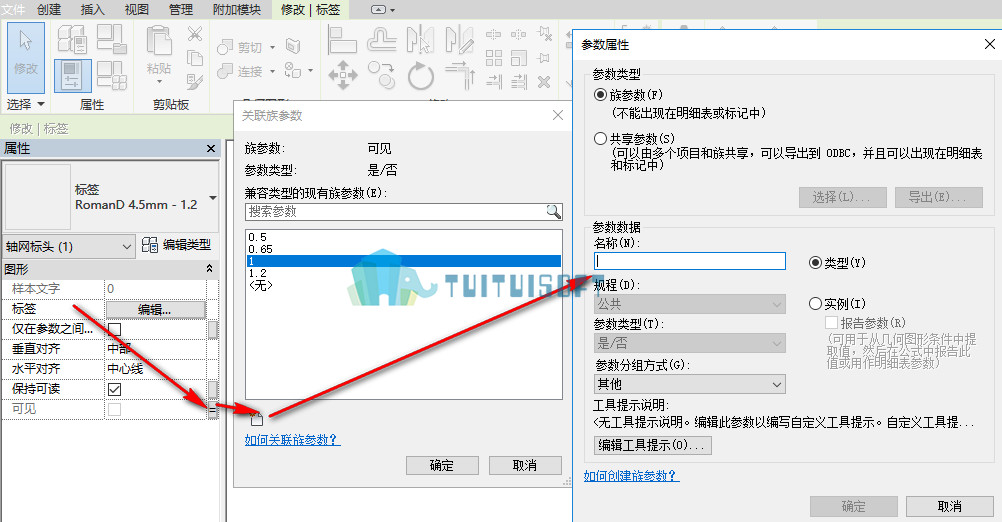Open the 规程(D) 公共 dropdown
The width and height of the screenshot is (1002, 522).
point(690,304)
